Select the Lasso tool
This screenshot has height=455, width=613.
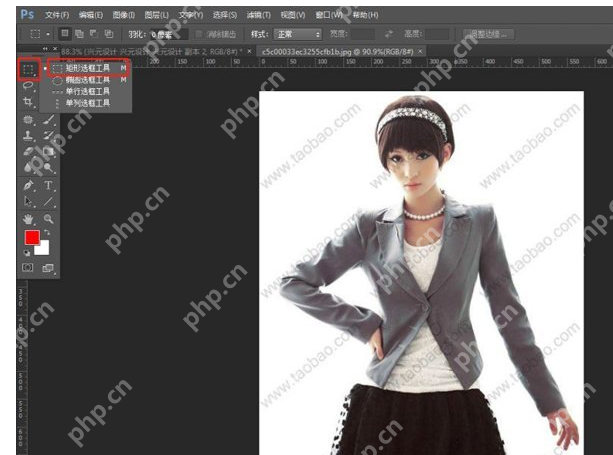point(28,86)
